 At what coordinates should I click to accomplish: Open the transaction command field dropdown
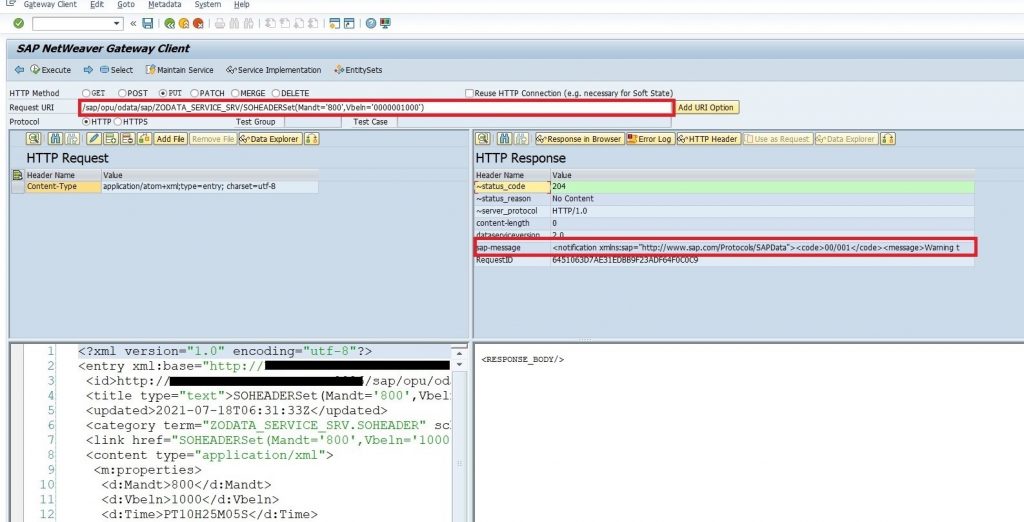click(x=118, y=24)
